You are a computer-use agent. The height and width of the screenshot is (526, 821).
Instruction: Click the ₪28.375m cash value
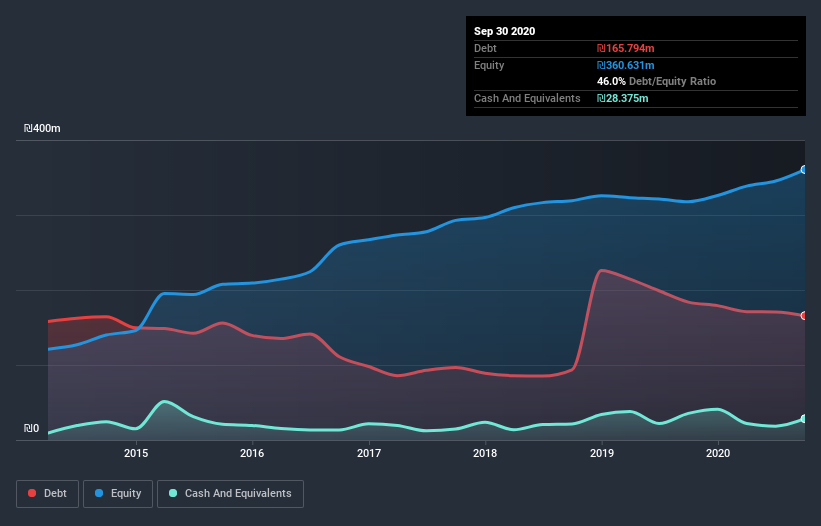click(623, 98)
